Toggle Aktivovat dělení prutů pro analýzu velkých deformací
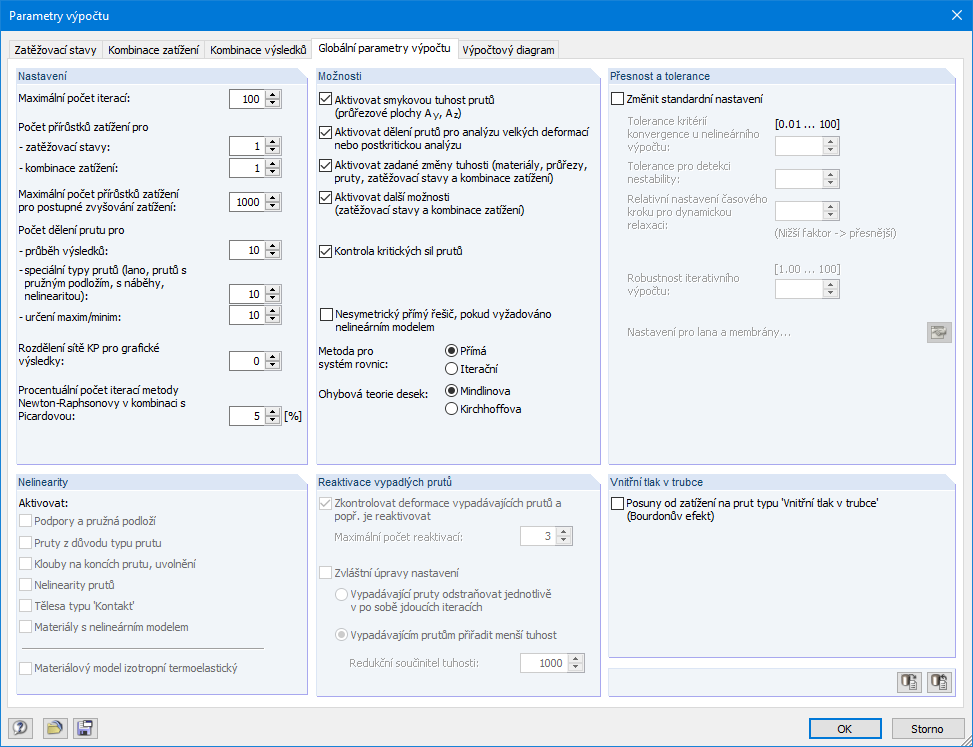The width and height of the screenshot is (973, 747). pos(326,132)
